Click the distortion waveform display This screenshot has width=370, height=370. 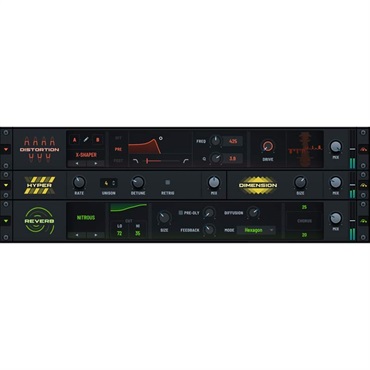(x=305, y=149)
